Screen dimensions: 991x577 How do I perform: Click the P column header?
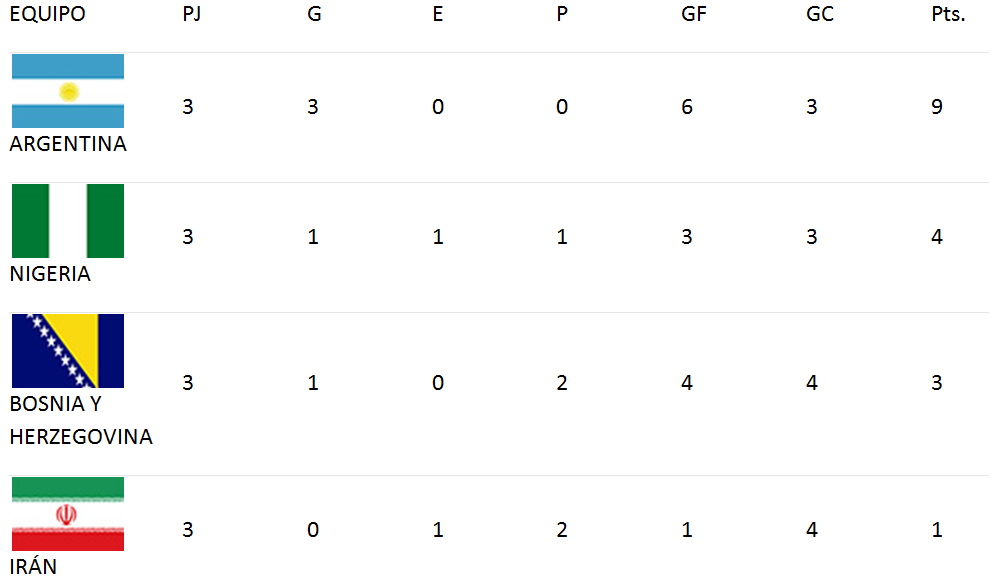tap(562, 14)
